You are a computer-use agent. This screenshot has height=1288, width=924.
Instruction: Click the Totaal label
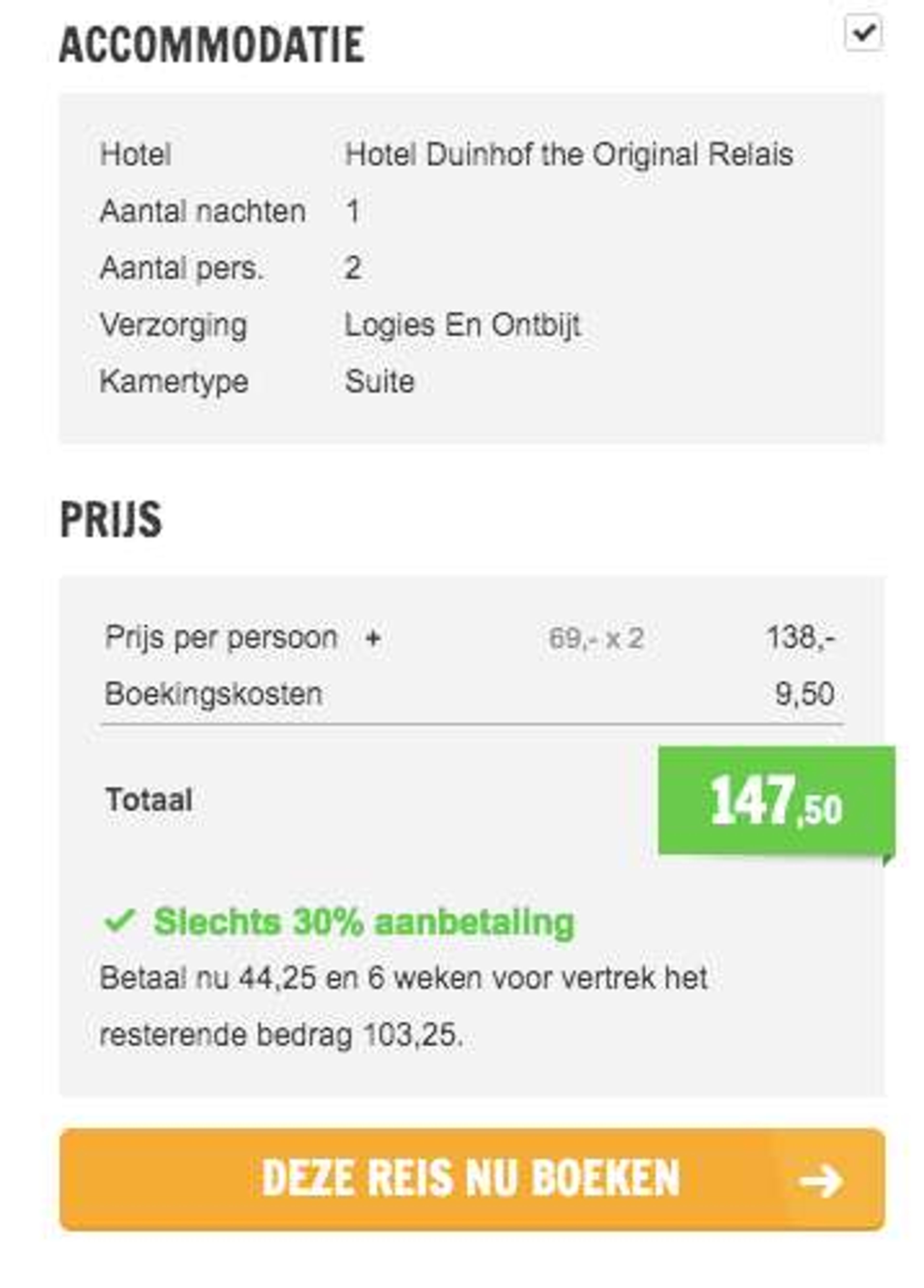[149, 800]
